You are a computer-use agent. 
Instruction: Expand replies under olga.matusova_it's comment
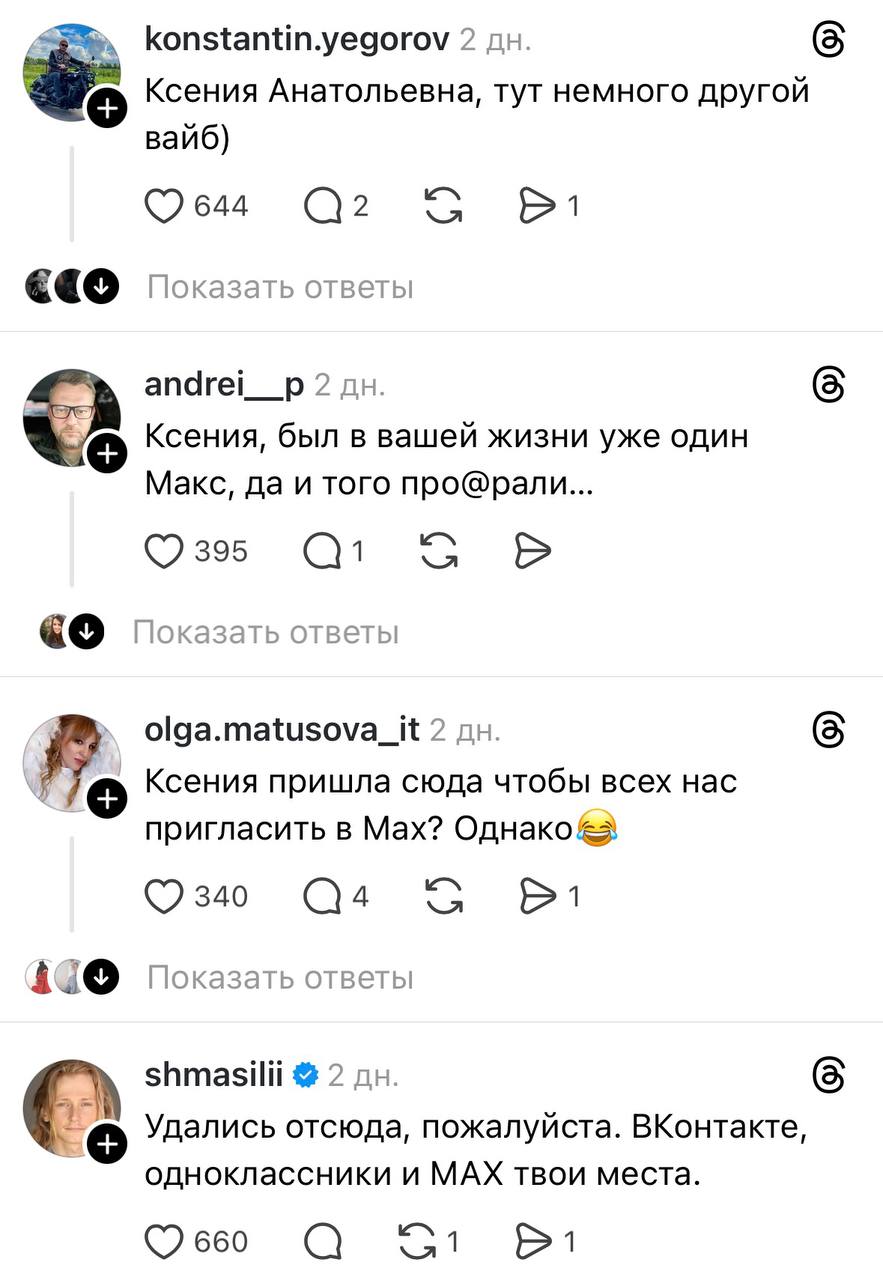(x=280, y=977)
